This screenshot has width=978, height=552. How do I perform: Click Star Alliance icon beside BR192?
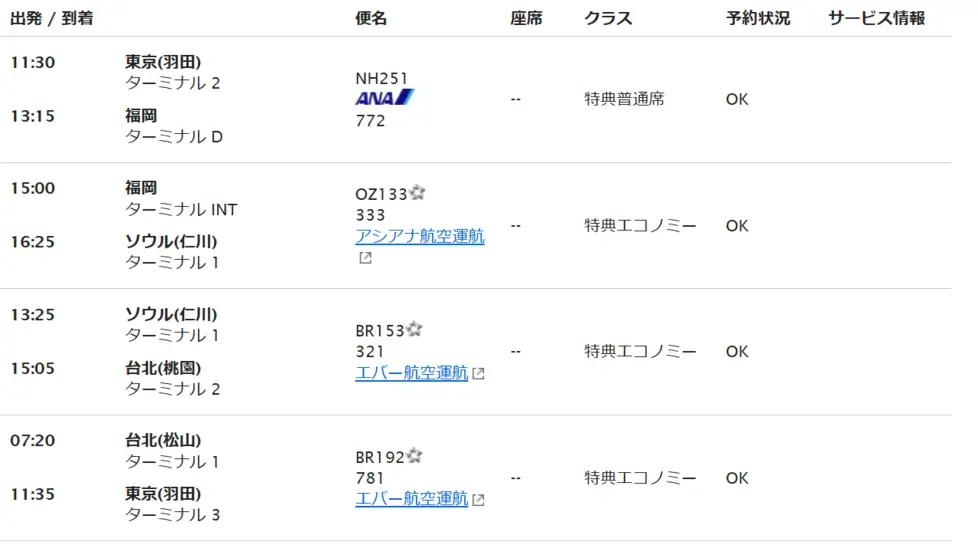415,456
